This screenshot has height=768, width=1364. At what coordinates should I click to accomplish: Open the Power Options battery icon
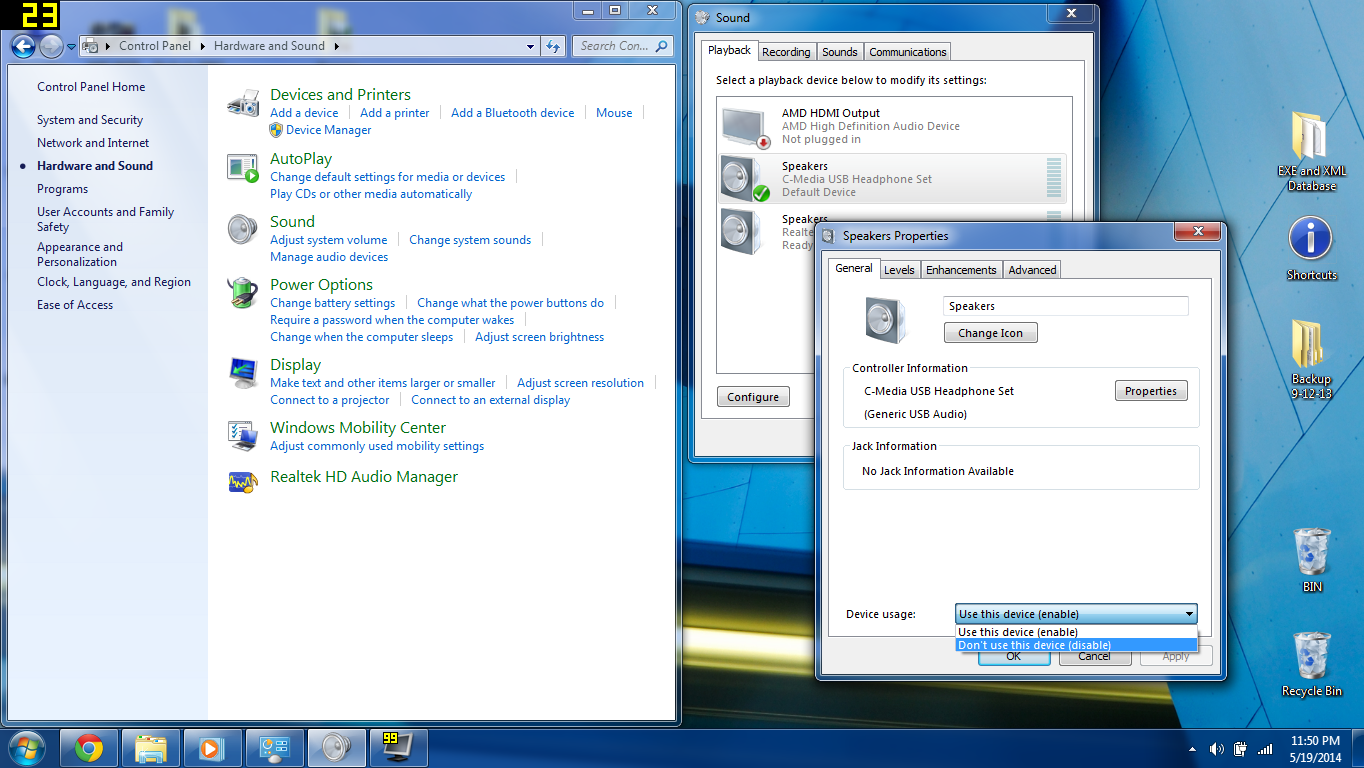point(244,293)
